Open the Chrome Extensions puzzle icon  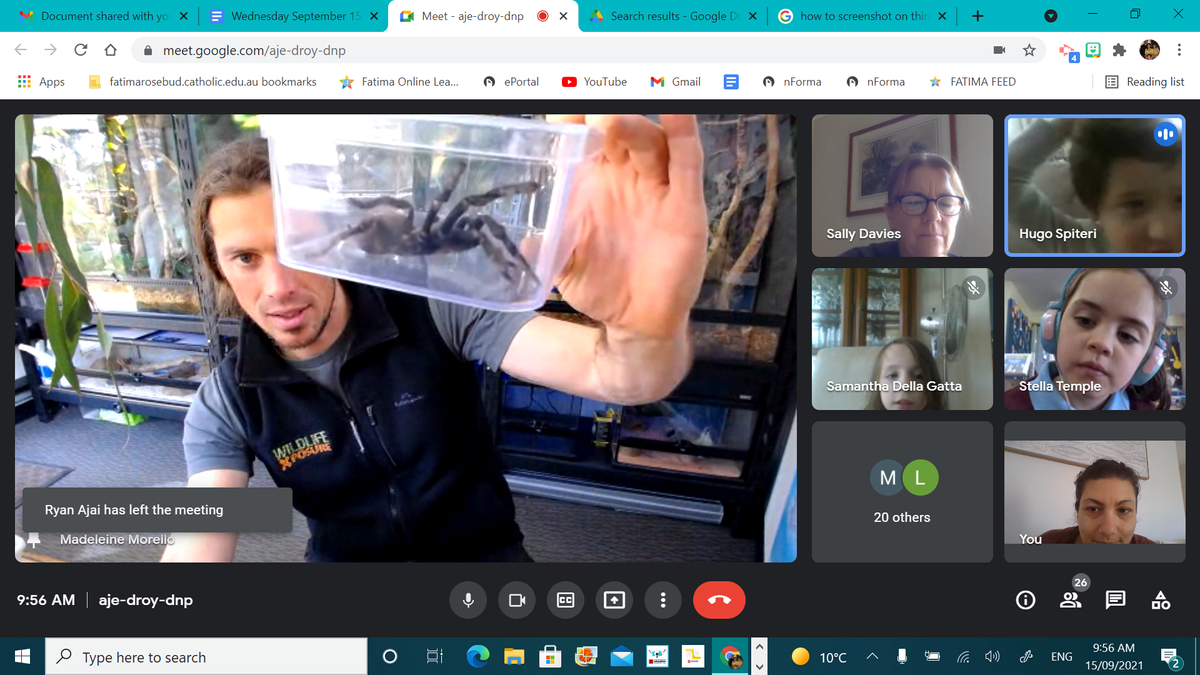pyautogui.click(x=1121, y=50)
